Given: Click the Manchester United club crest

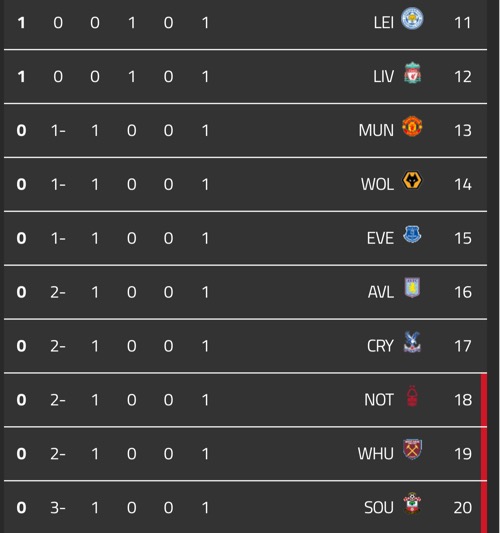Looking at the screenshot, I should tap(412, 126).
